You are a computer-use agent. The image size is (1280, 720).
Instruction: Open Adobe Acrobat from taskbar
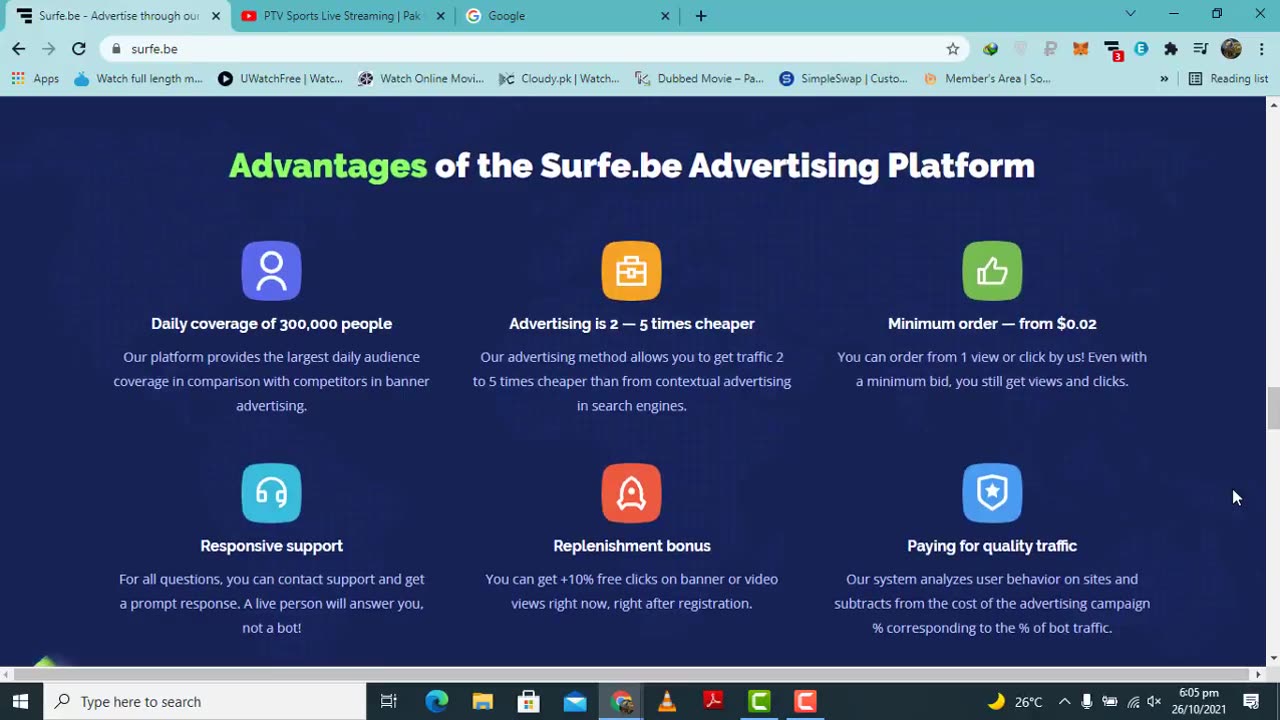point(713,701)
